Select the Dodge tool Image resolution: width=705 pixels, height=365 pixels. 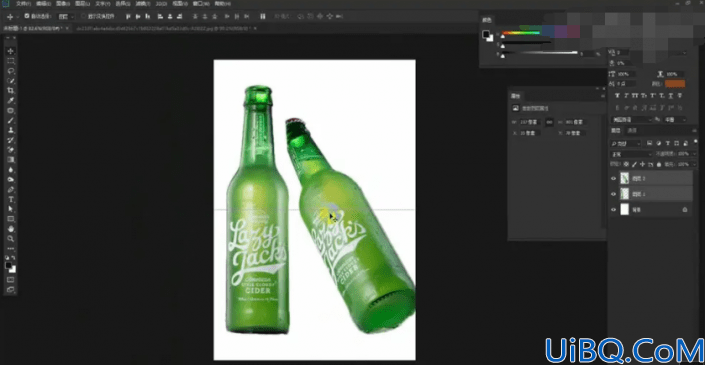pyautogui.click(x=11, y=180)
